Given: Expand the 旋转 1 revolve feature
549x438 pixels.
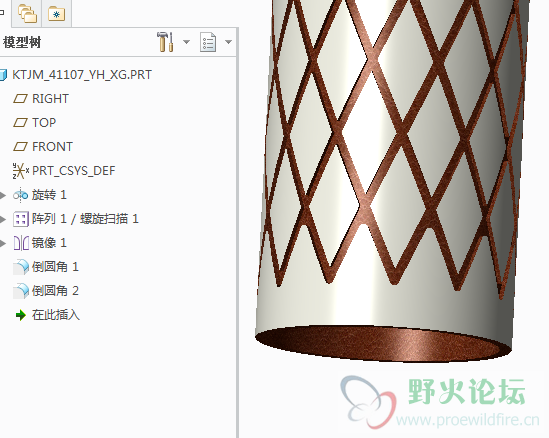Looking at the screenshot, I should coord(3,195).
